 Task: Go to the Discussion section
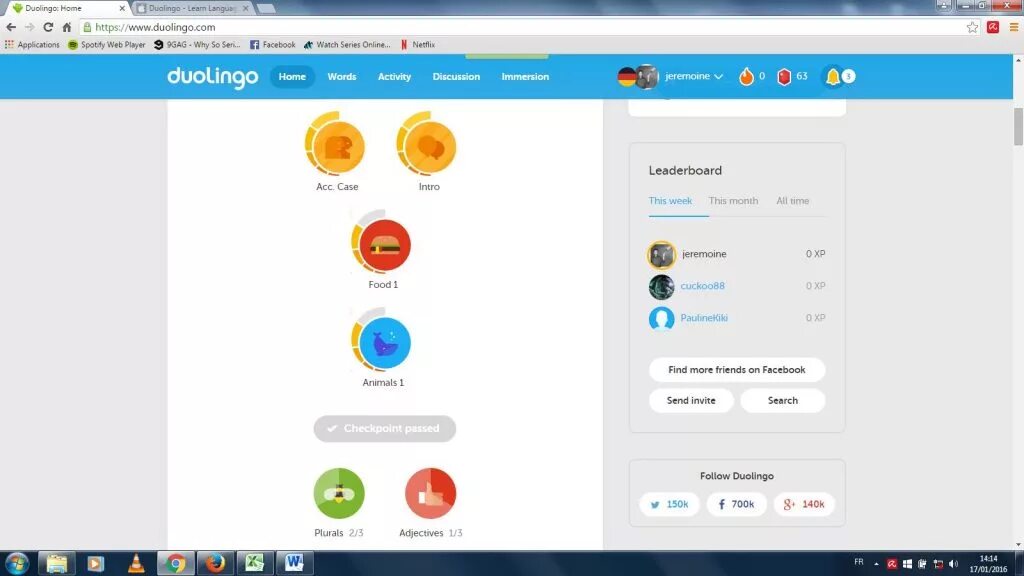point(456,76)
